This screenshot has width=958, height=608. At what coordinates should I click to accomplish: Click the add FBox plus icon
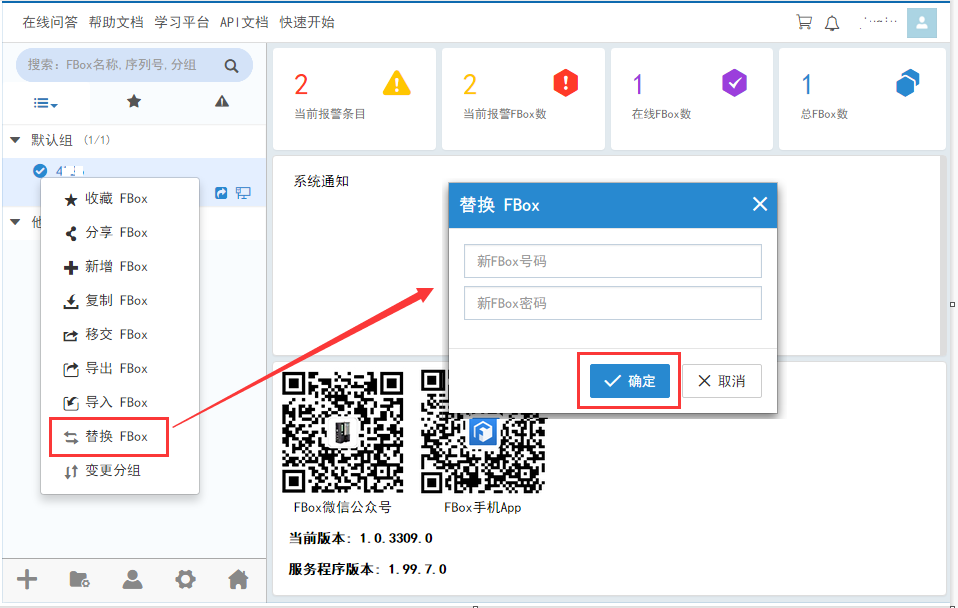[x=27, y=579]
